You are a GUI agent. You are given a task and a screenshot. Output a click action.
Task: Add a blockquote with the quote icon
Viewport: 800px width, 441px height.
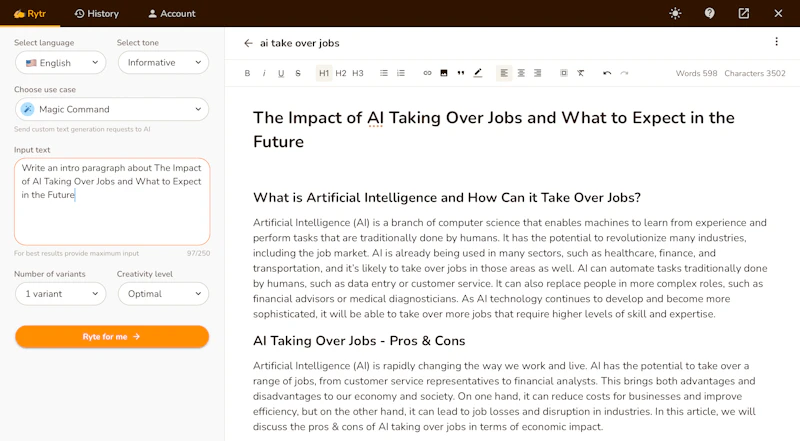click(461, 73)
